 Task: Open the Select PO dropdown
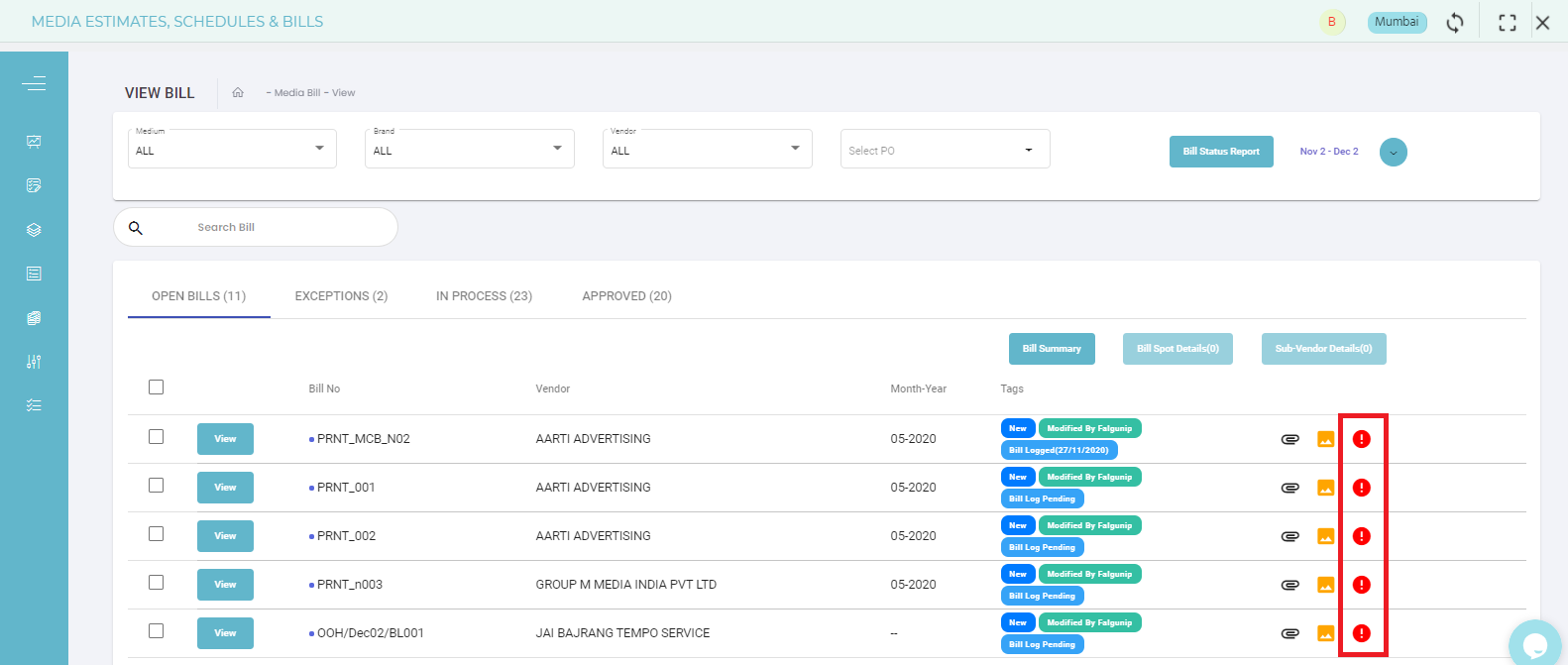point(945,150)
